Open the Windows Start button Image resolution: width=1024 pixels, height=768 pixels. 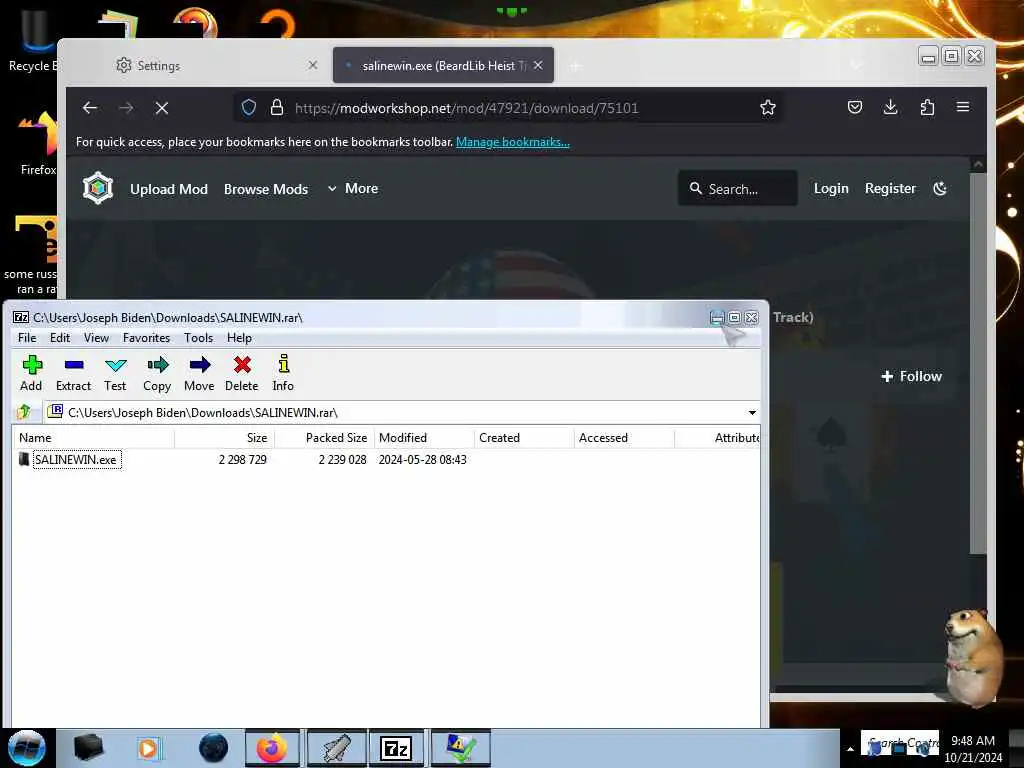tap(26, 748)
